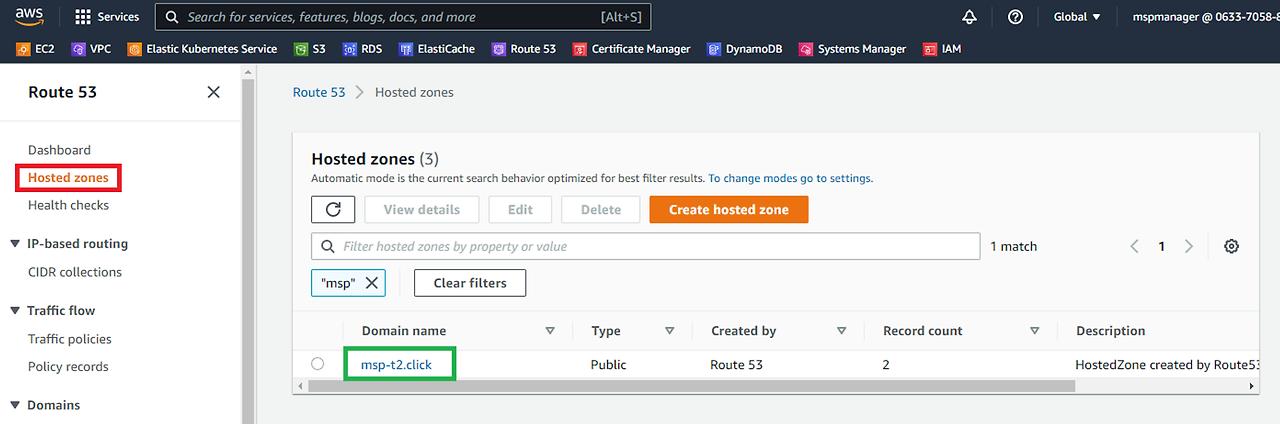This screenshot has height=424, width=1280.
Task: Open Policy records in sidebar
Action: click(x=68, y=366)
